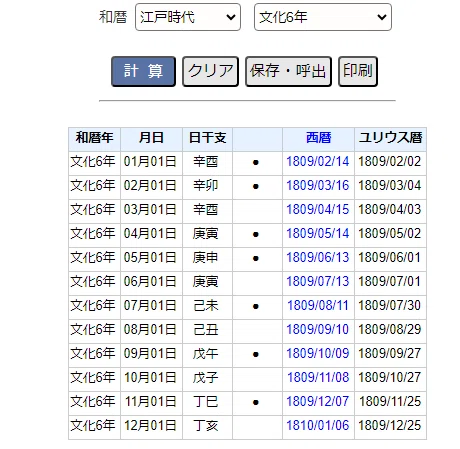Open the 文化6年 year dropdown
Screen dimensions: 460x449
[x=323, y=17]
